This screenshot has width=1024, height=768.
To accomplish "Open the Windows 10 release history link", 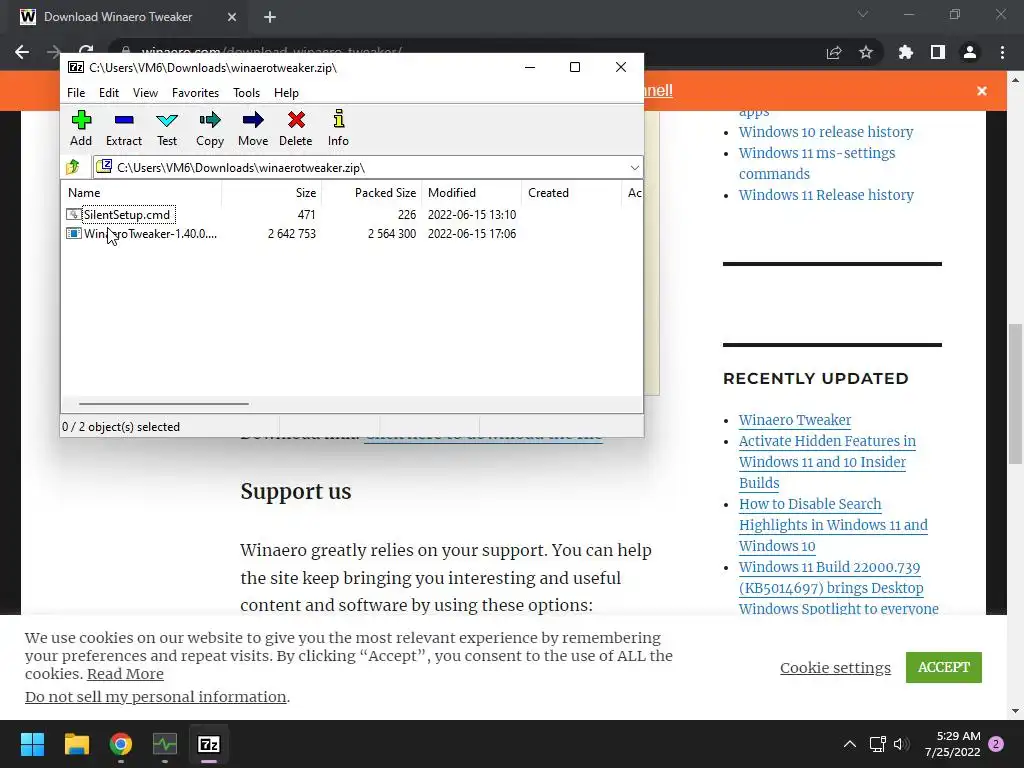I will click(x=826, y=132).
